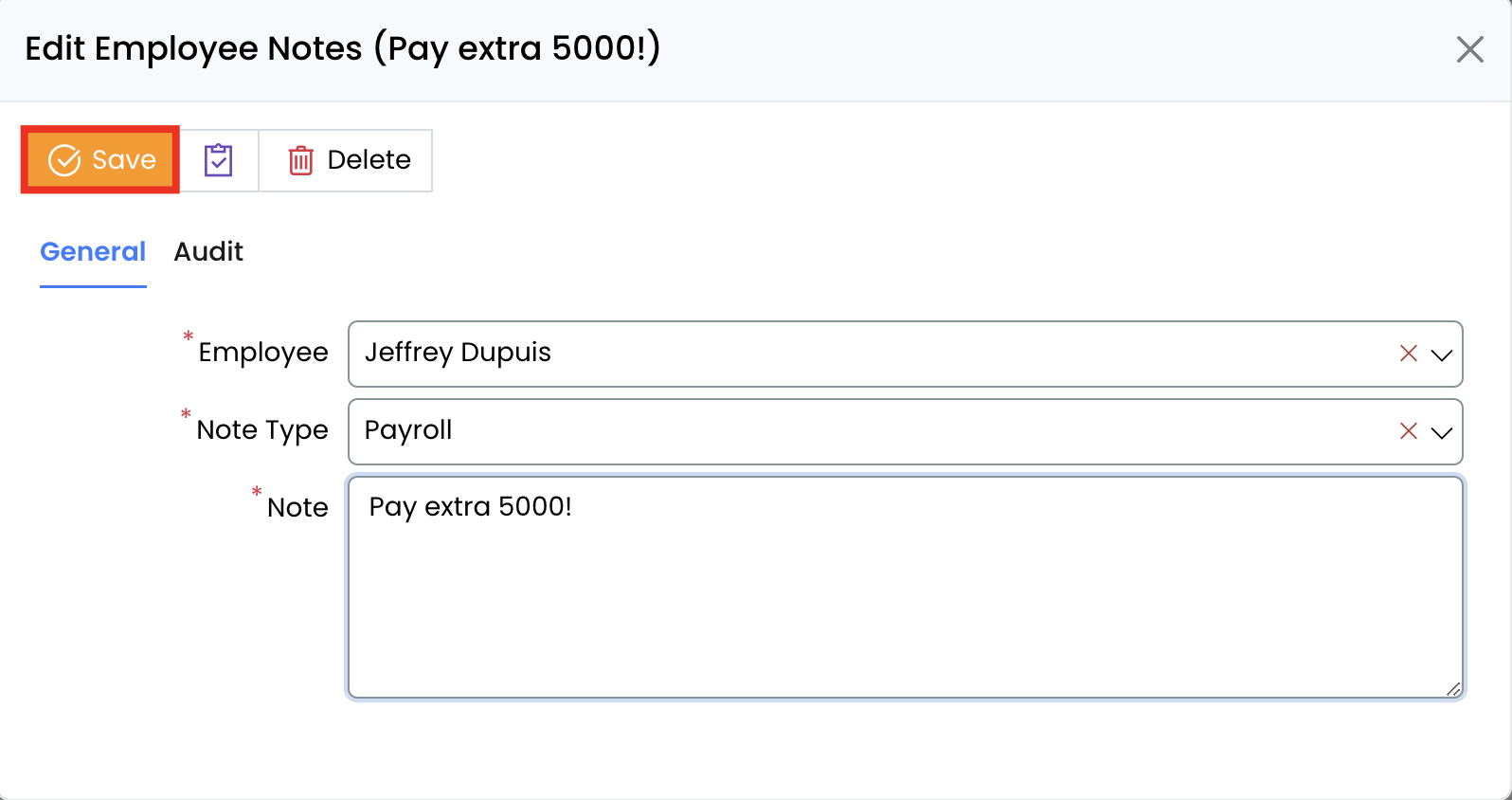Clear the Payroll note type selection

click(1408, 431)
